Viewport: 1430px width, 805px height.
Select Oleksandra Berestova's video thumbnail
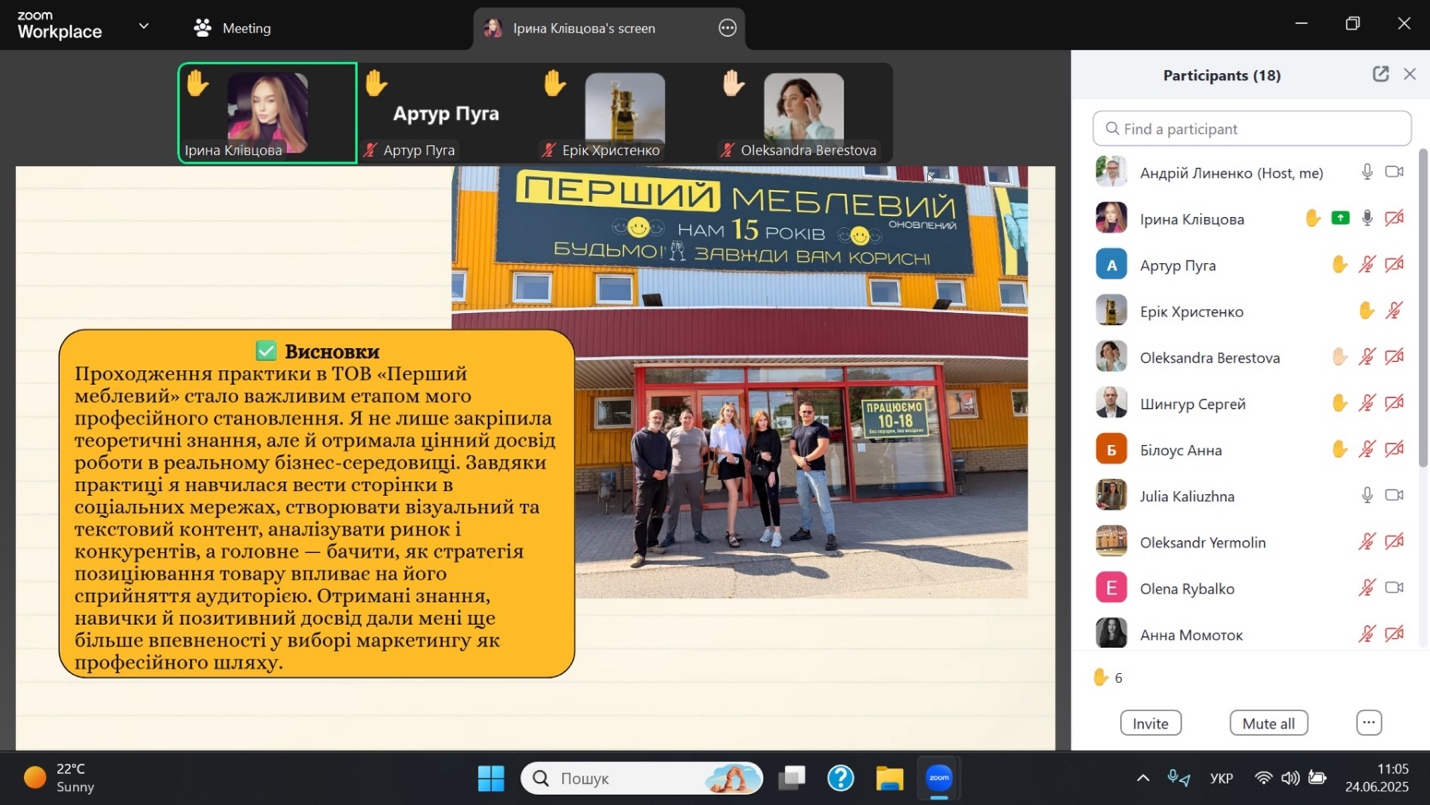tap(803, 112)
